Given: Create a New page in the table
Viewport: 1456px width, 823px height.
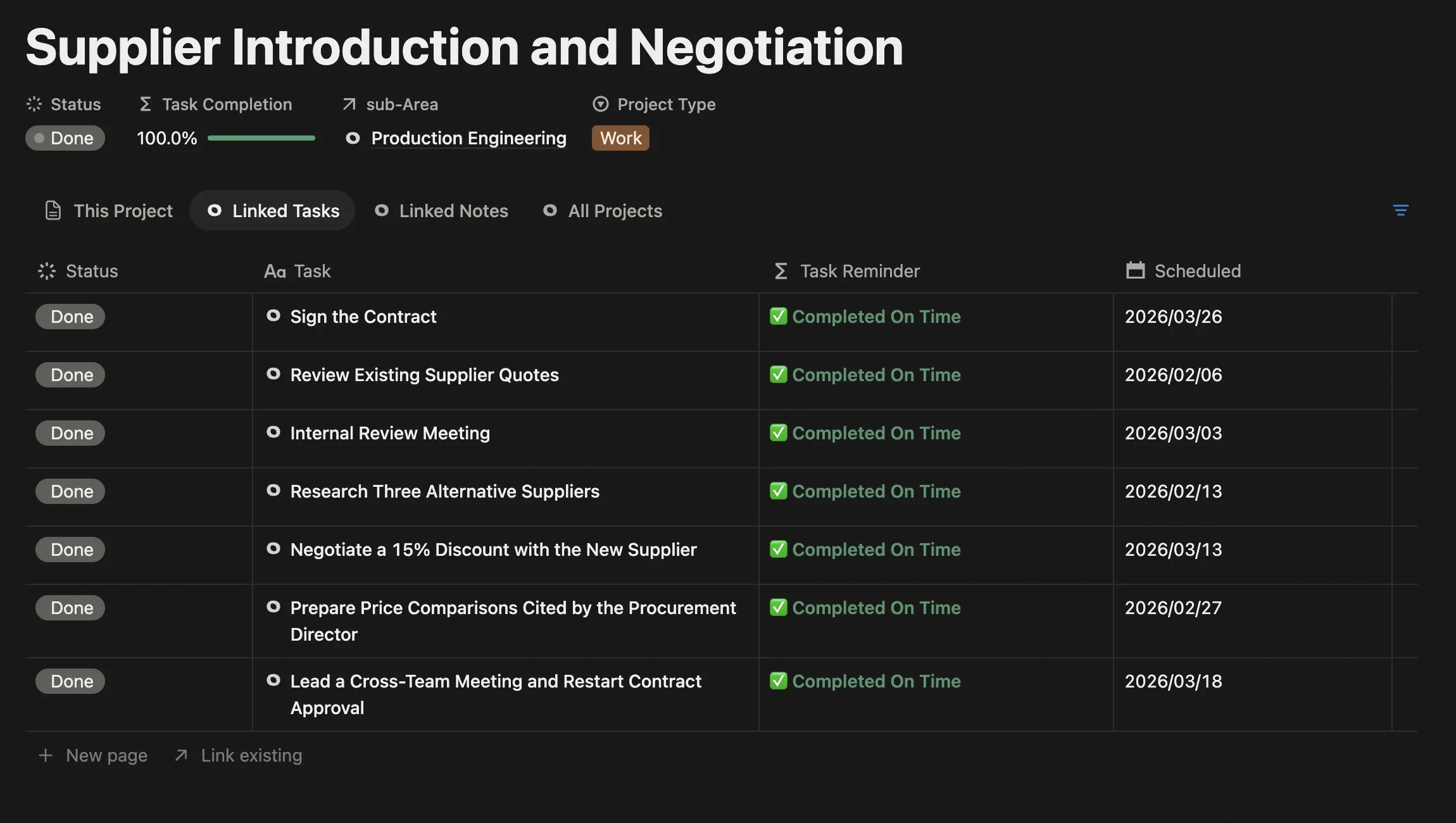Looking at the screenshot, I should (x=93, y=755).
